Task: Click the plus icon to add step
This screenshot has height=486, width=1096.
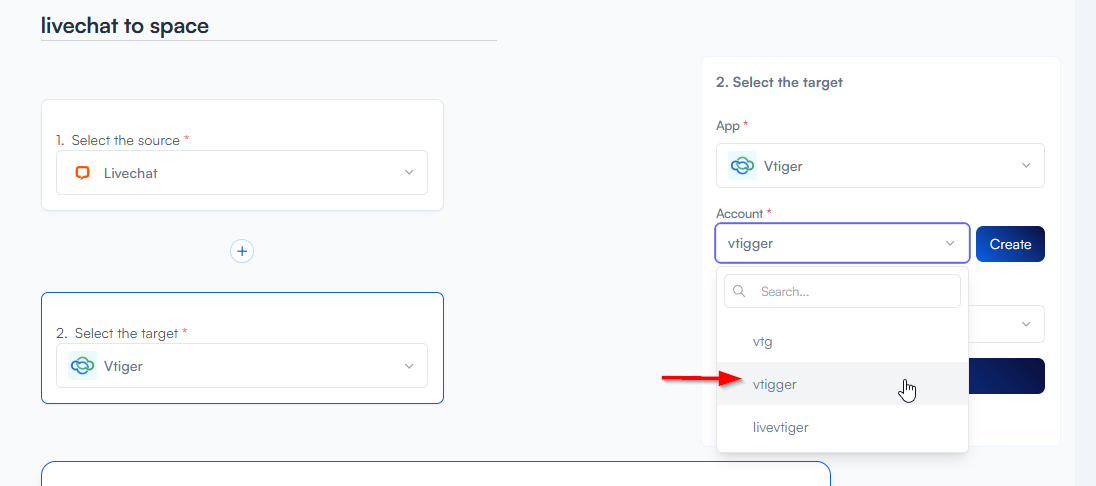Action: tap(242, 251)
